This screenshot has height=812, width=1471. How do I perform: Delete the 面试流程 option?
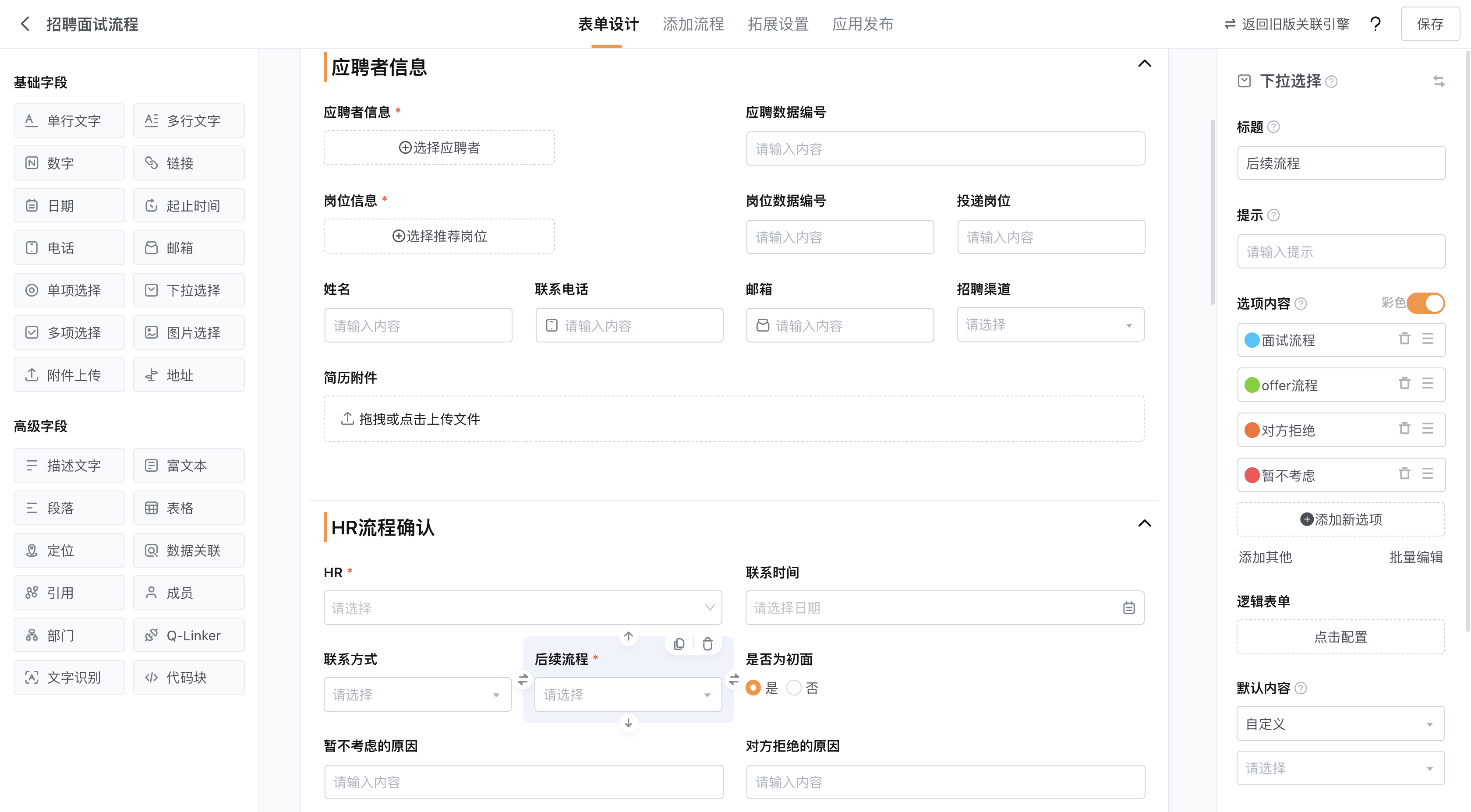coord(1404,339)
